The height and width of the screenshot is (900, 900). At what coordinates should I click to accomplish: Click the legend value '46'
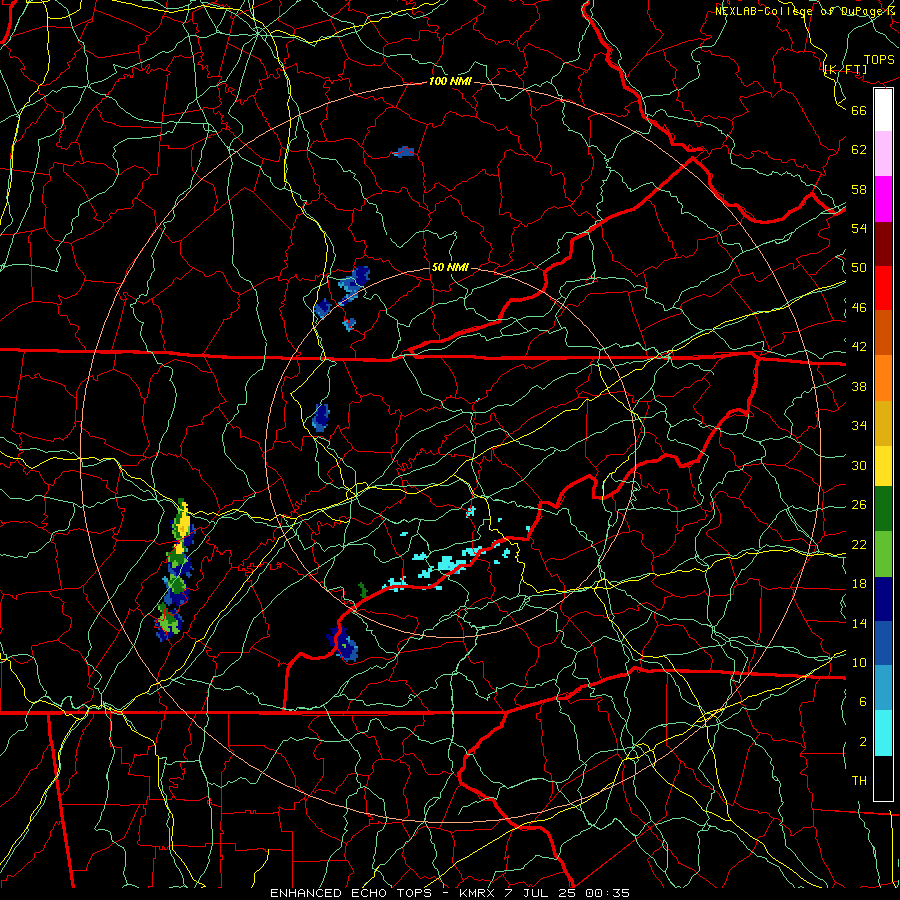[x=859, y=308]
